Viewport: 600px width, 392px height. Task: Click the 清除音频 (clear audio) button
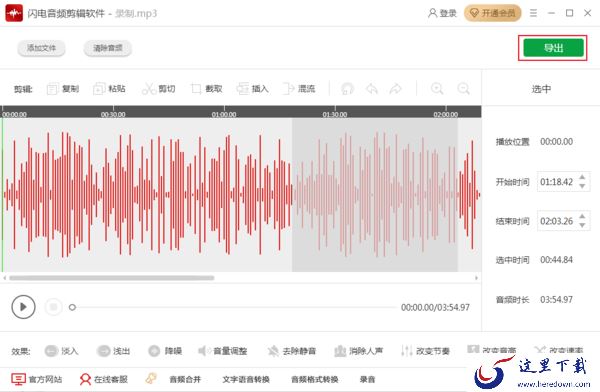(x=108, y=48)
